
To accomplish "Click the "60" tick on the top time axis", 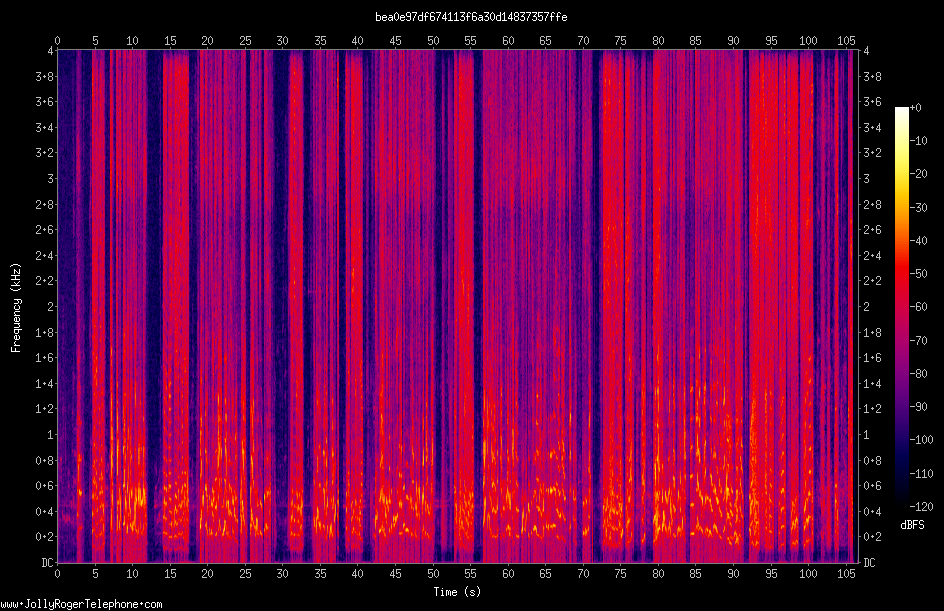I will click(x=508, y=40).
